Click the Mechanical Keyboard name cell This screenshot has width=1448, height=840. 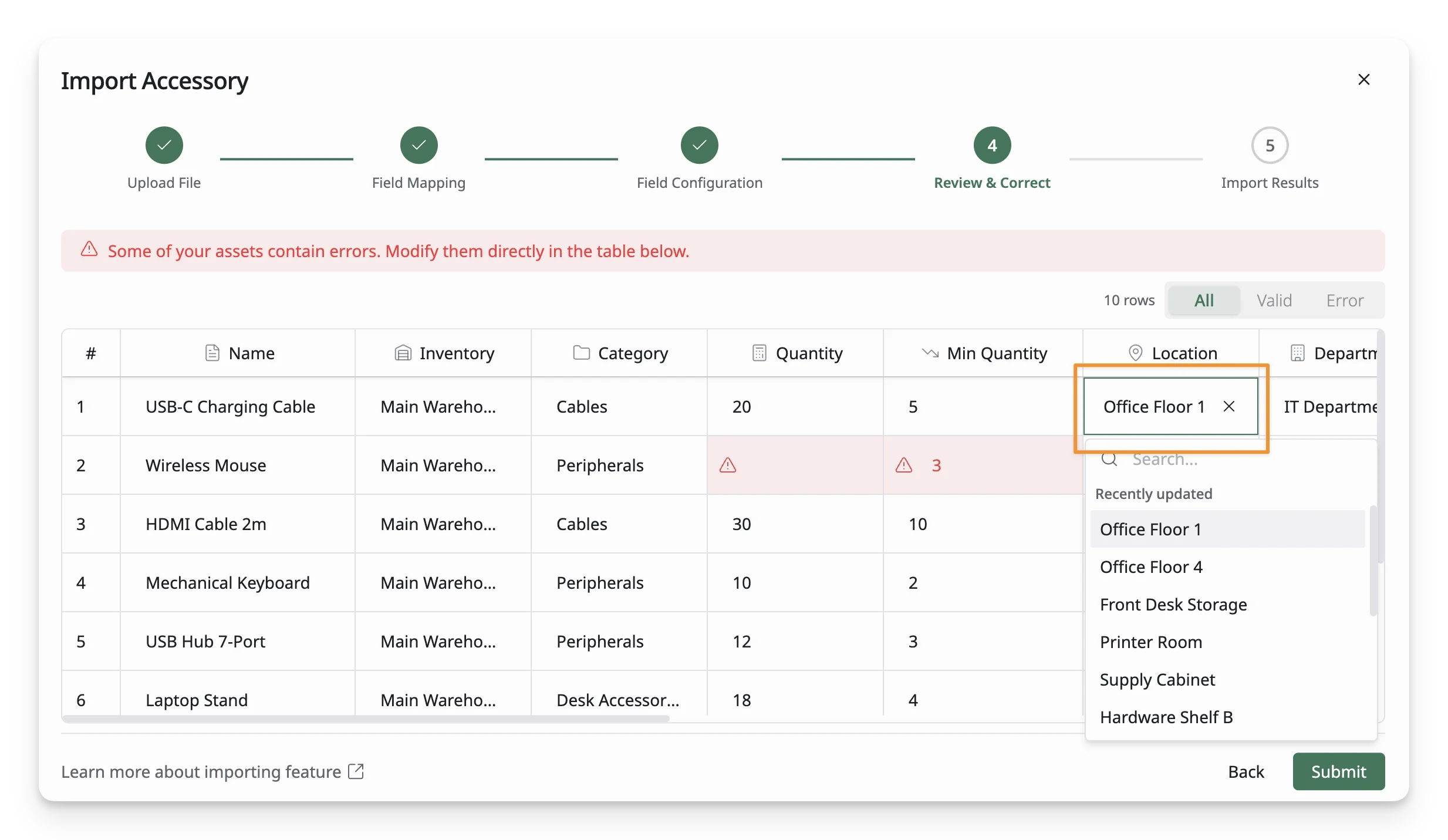click(x=238, y=582)
